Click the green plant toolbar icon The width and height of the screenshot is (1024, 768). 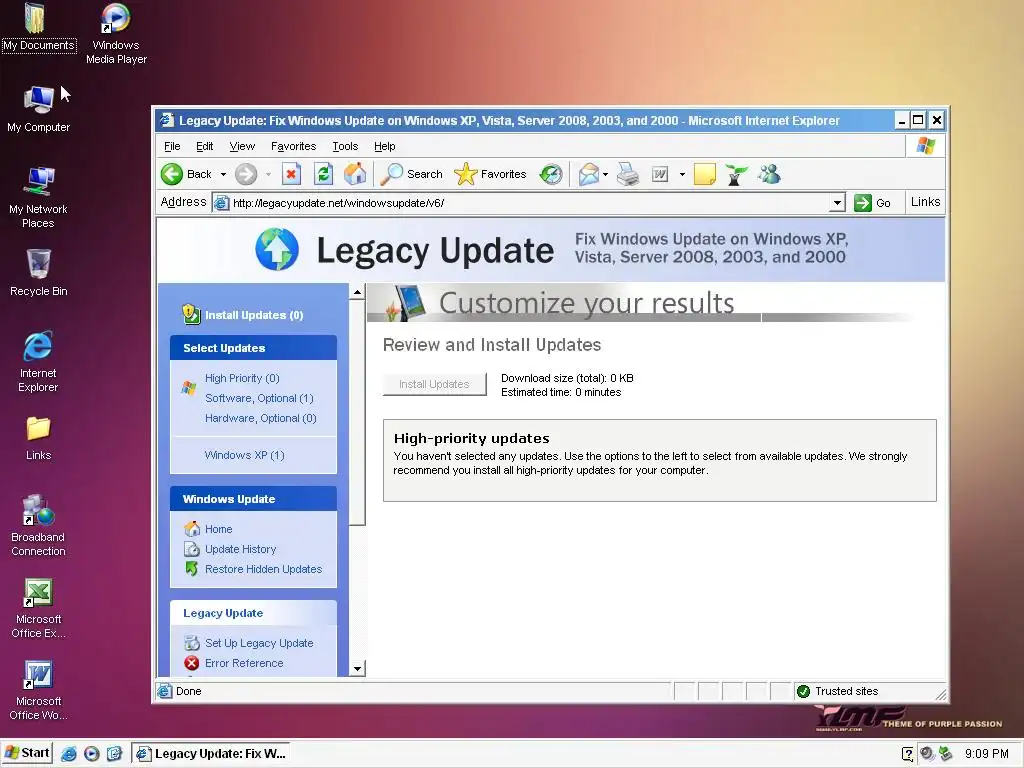(736, 174)
